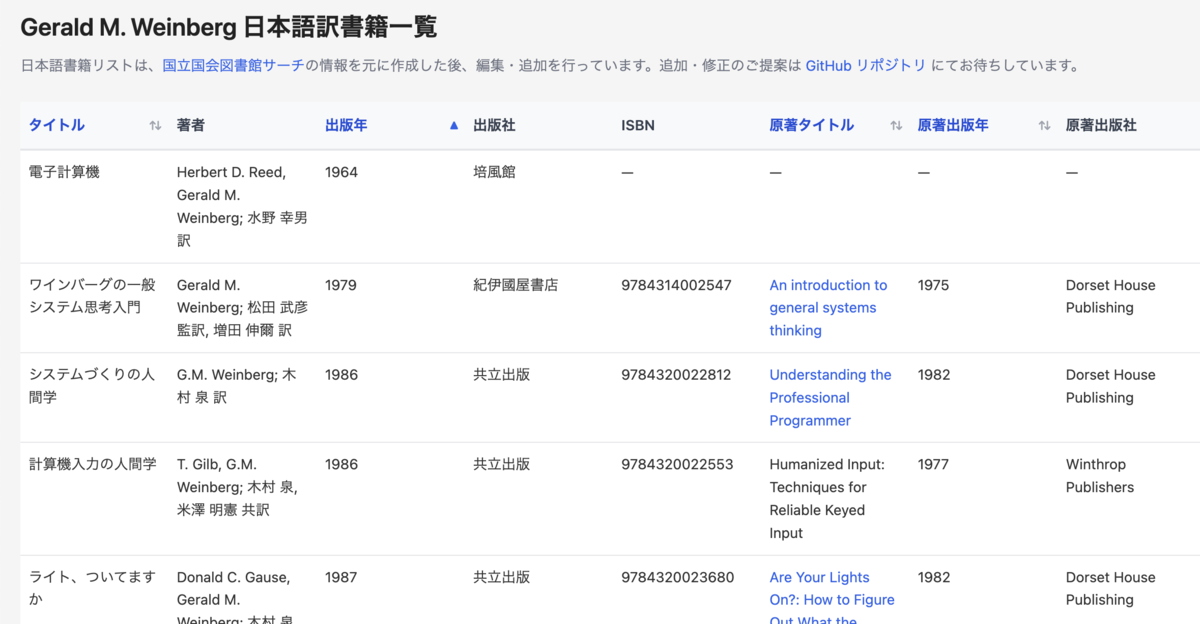Click year 1986 in 計算機入力の人間学 row
The image size is (1200, 624).
[x=341, y=464]
